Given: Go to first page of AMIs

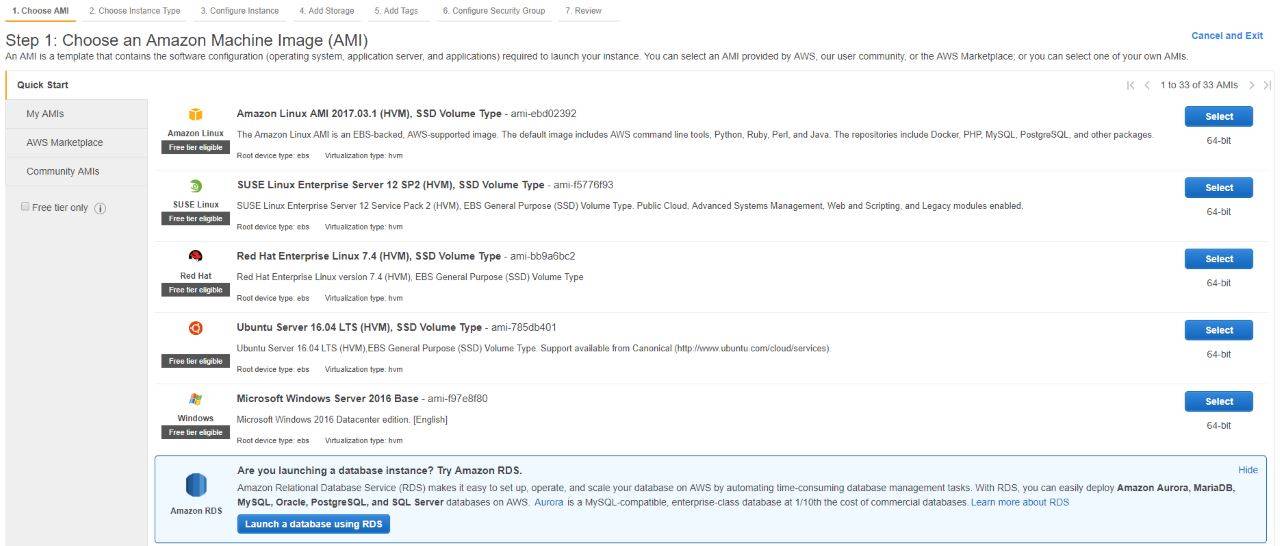Looking at the screenshot, I should pos(1131,85).
